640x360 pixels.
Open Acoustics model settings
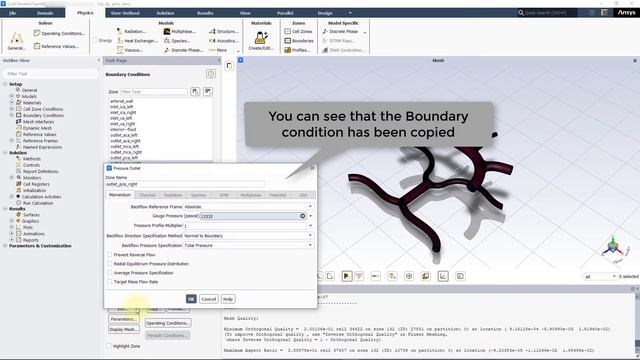[x=224, y=41]
